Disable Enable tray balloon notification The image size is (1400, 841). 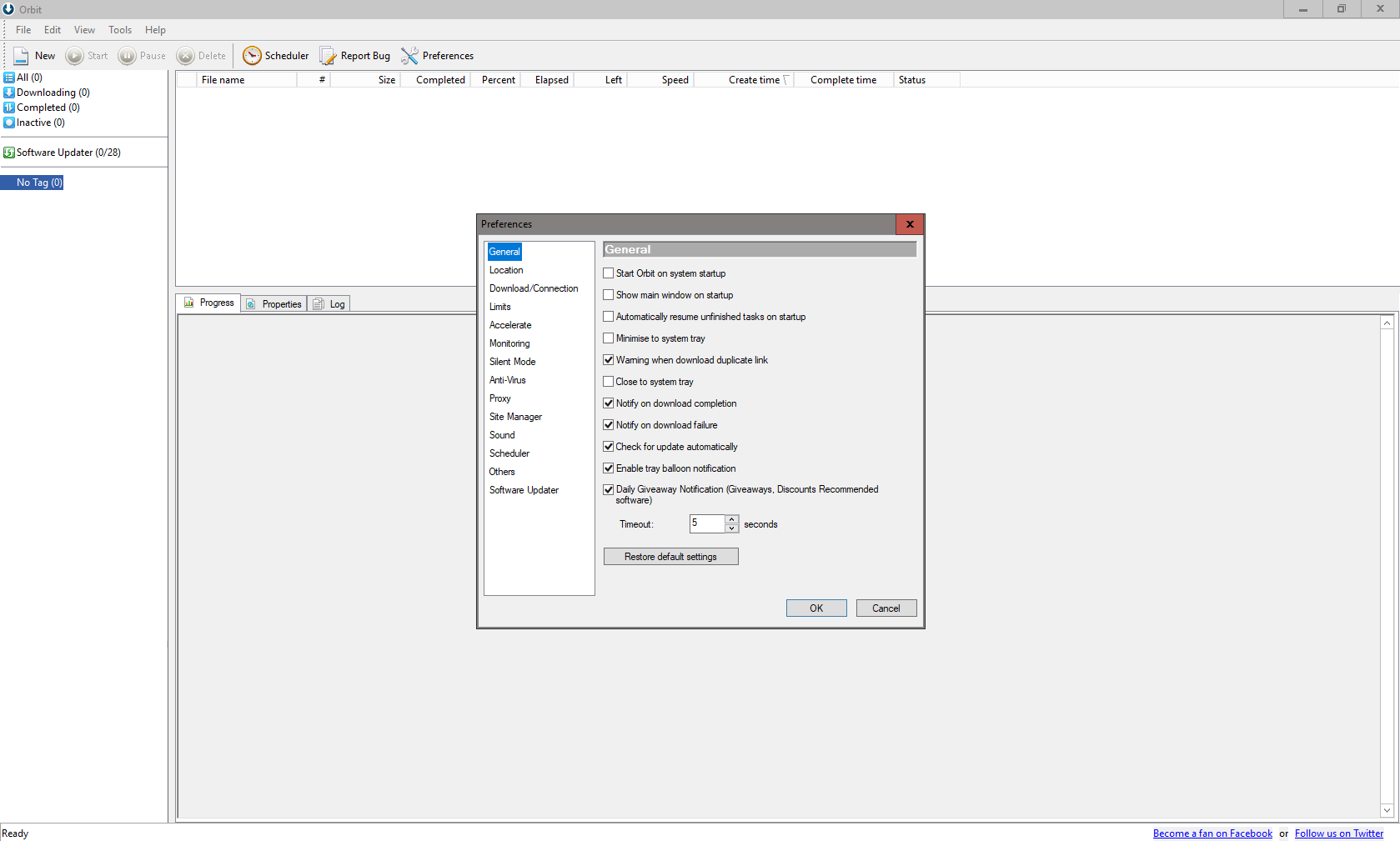609,468
